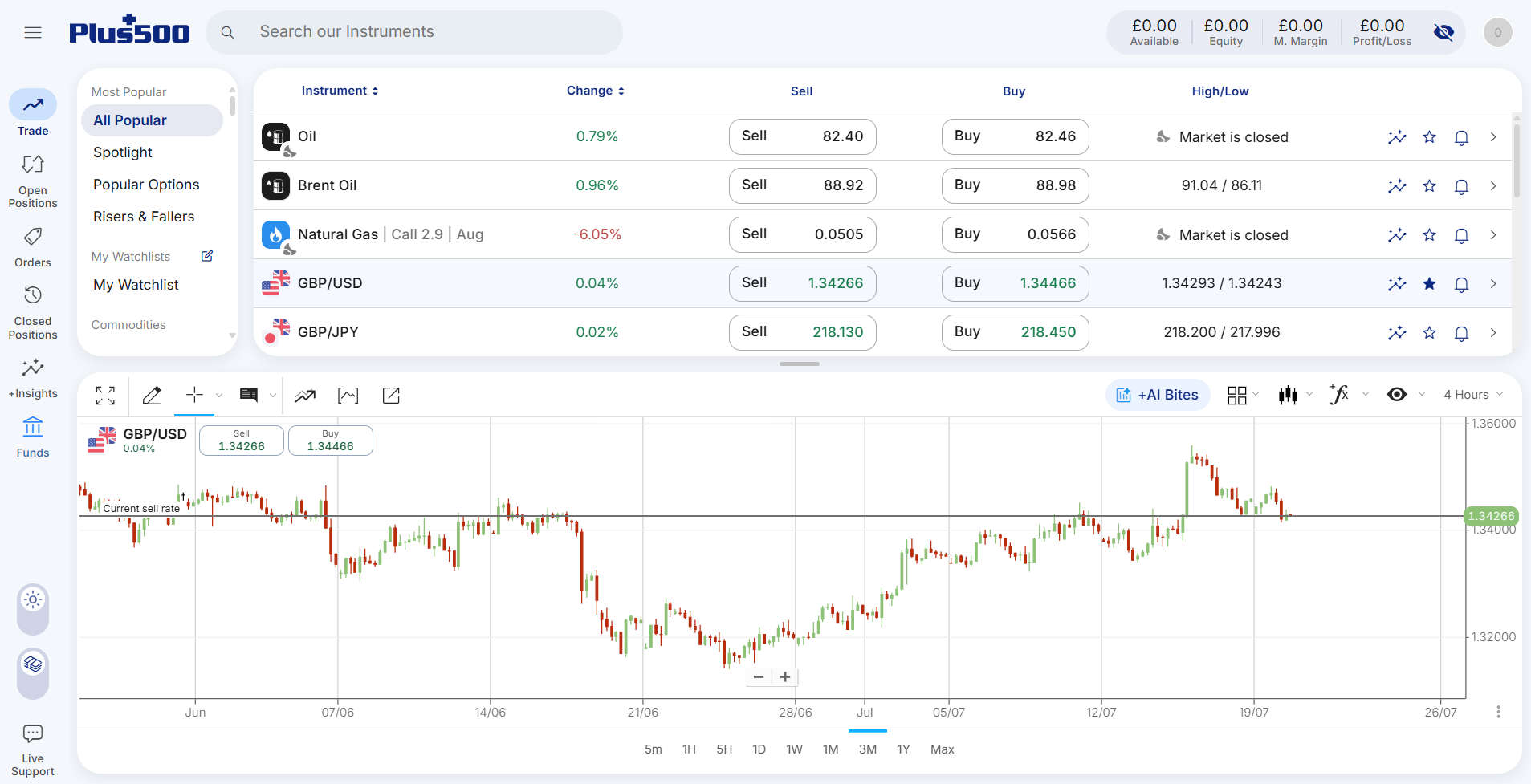Buy Brent Oil at 88.98
Image resolution: width=1531 pixels, height=784 pixels.
click(1015, 185)
